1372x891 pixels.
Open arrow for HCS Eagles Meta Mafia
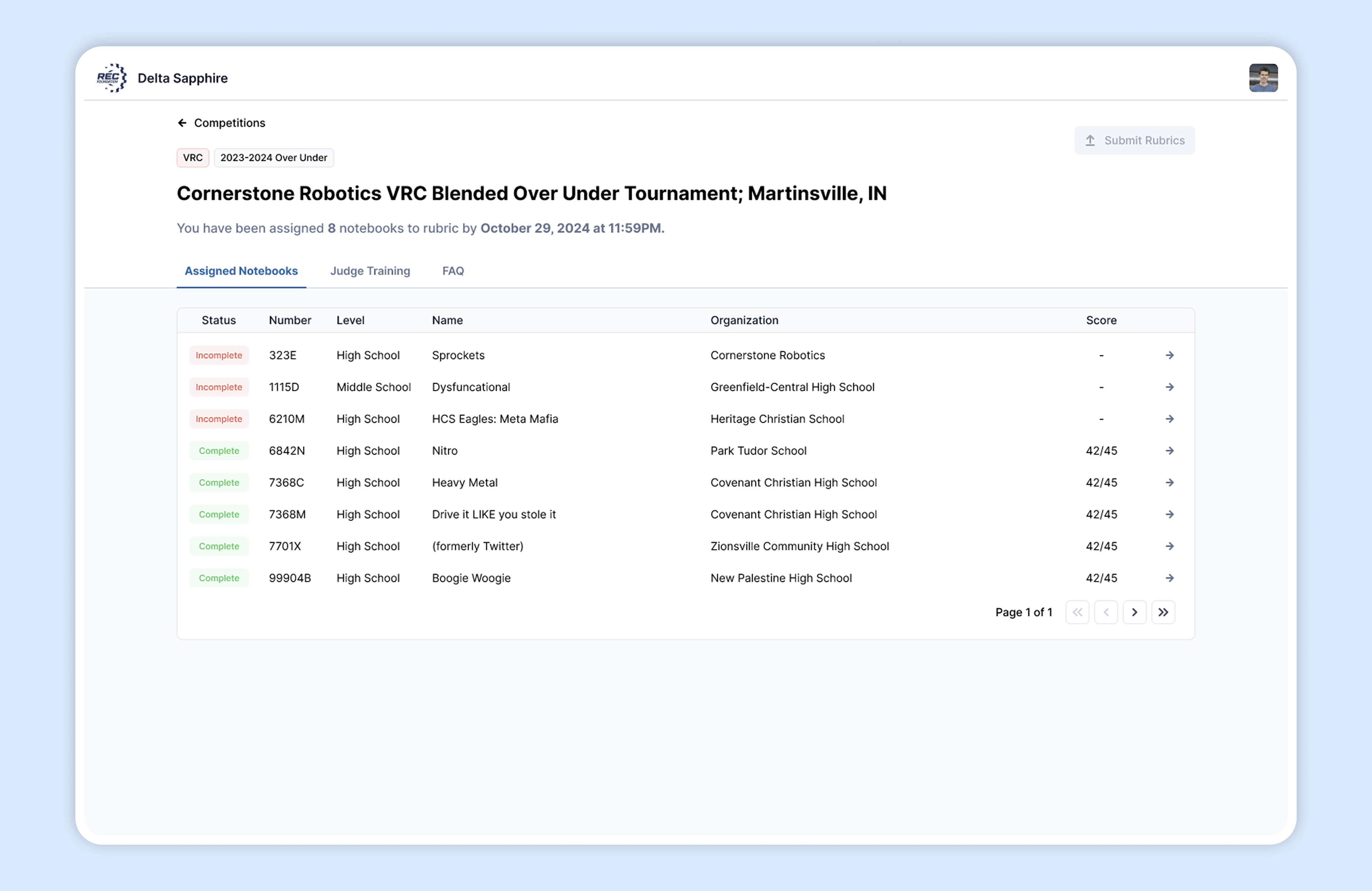tap(1168, 419)
